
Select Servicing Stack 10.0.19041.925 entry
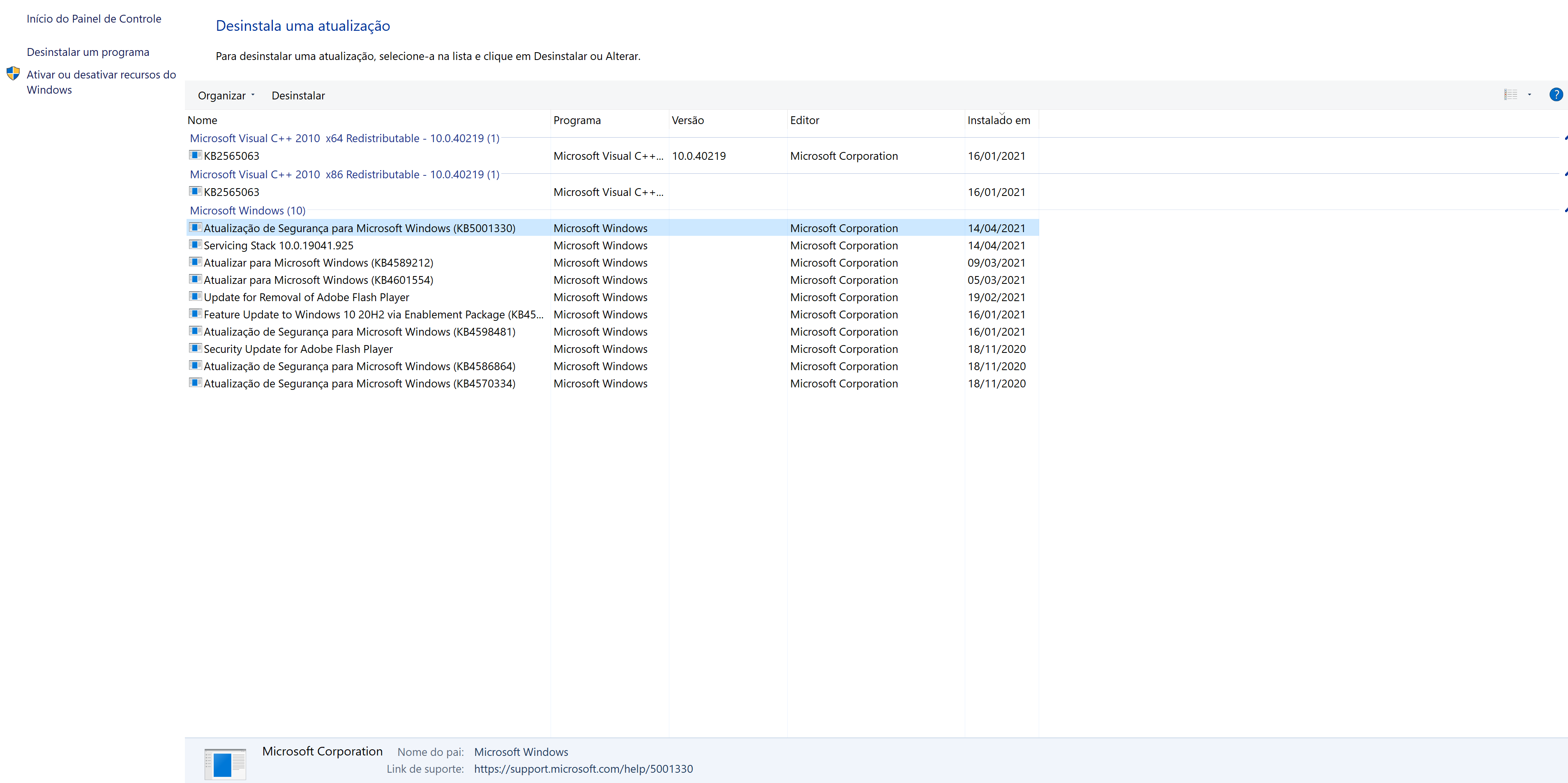pos(278,246)
